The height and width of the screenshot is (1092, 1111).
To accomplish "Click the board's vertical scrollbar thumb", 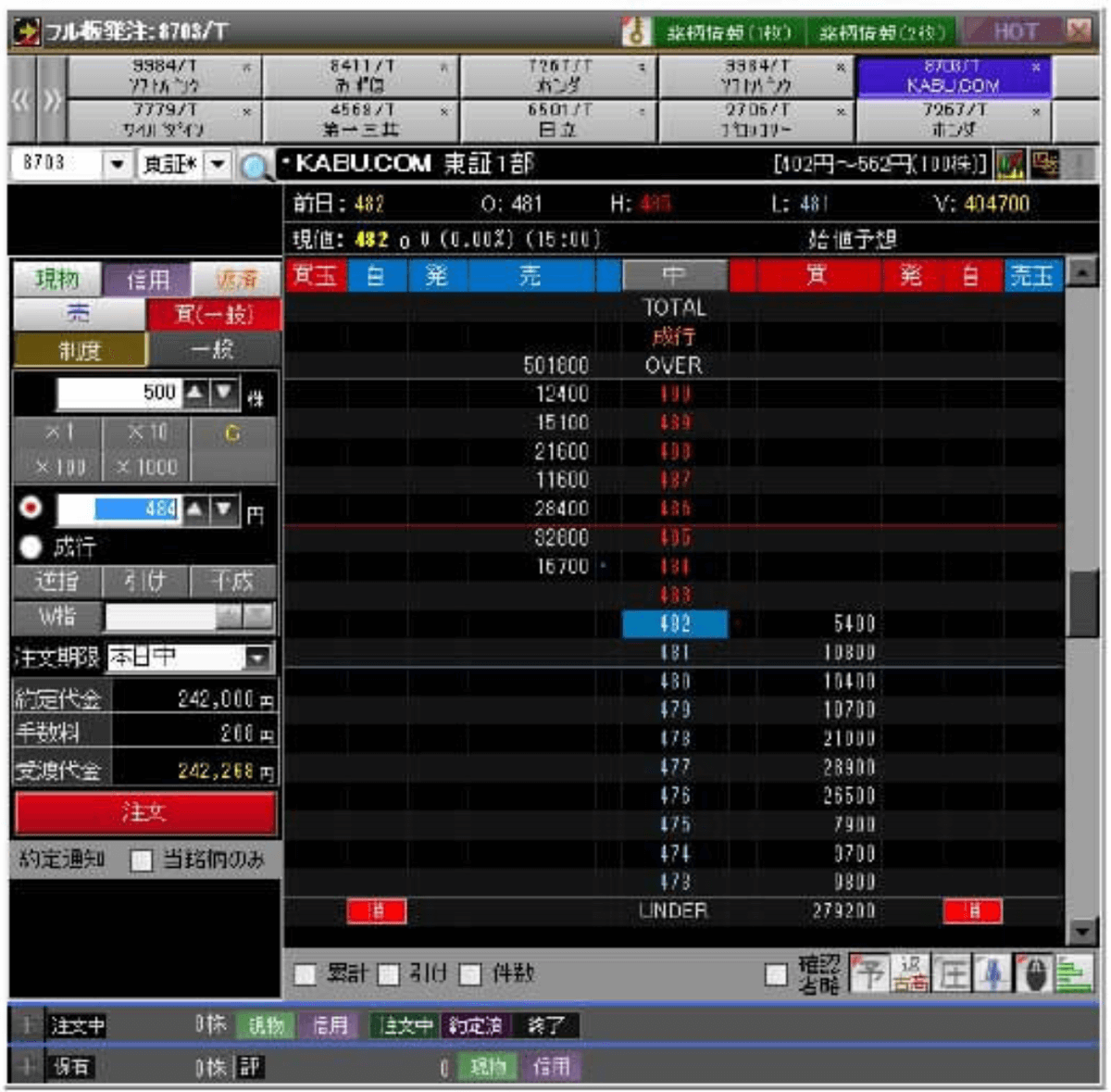I will 1083,604.
